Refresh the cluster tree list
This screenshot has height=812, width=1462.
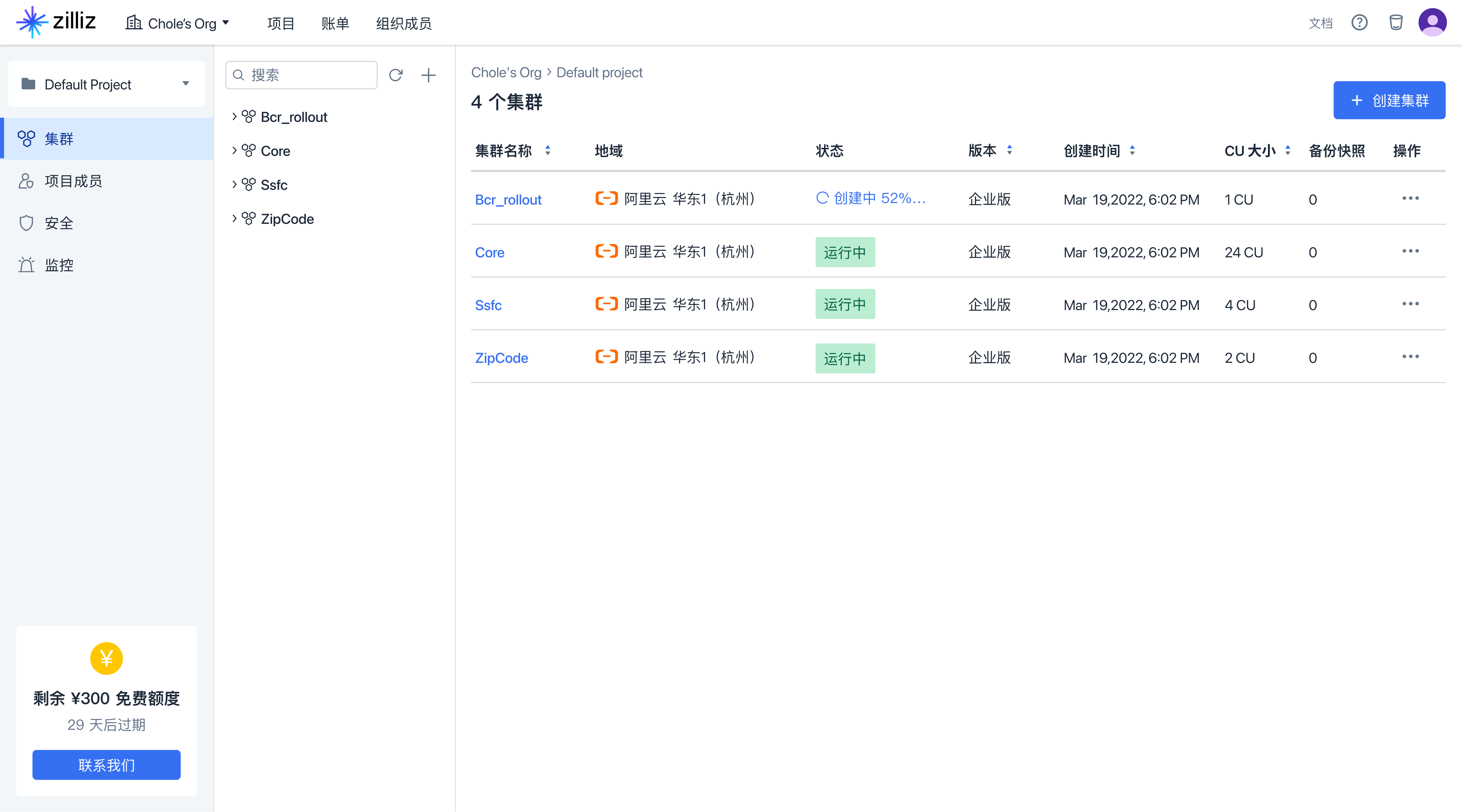396,75
